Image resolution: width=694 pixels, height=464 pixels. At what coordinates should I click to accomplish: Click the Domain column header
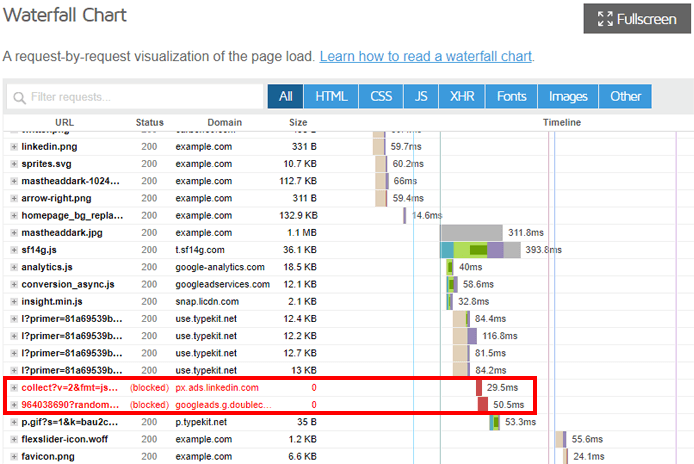pos(224,122)
